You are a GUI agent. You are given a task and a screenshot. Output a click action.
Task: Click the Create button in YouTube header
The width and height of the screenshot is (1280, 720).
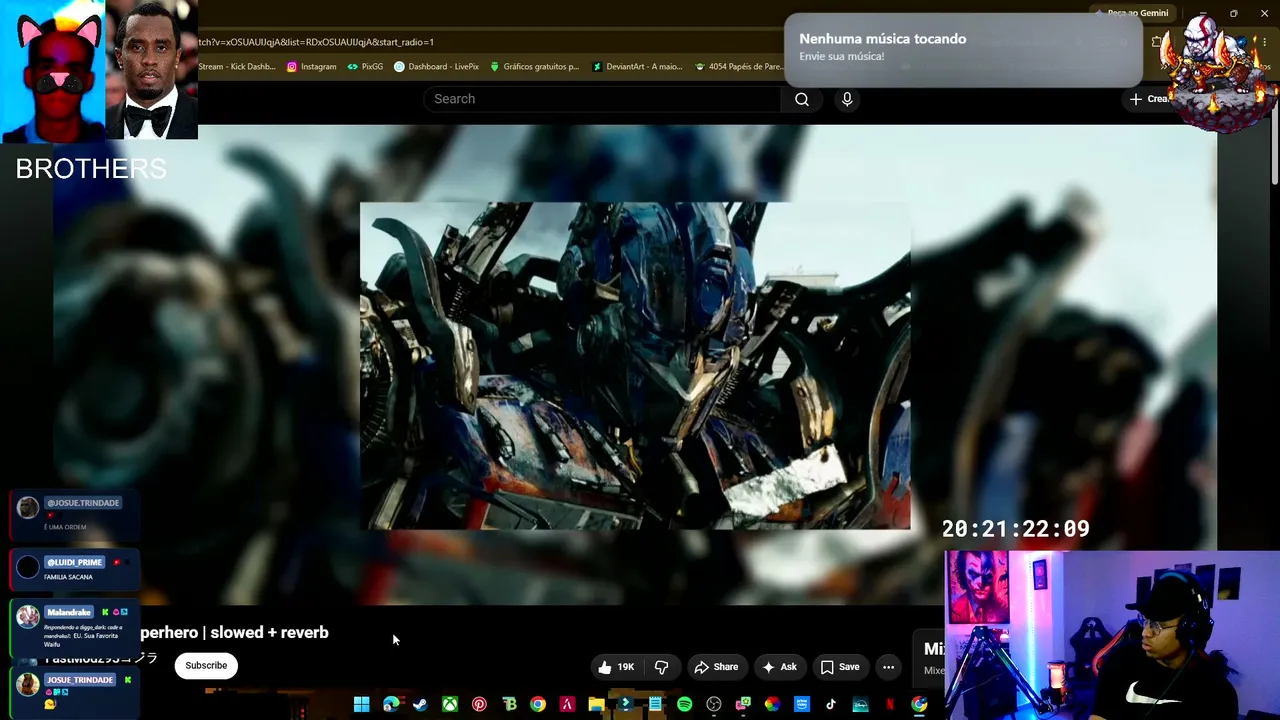pyautogui.click(x=1148, y=99)
